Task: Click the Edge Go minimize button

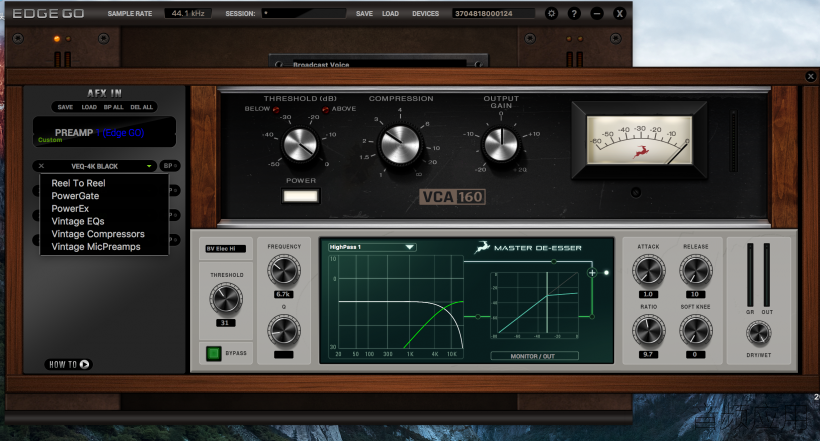Action: [x=597, y=14]
